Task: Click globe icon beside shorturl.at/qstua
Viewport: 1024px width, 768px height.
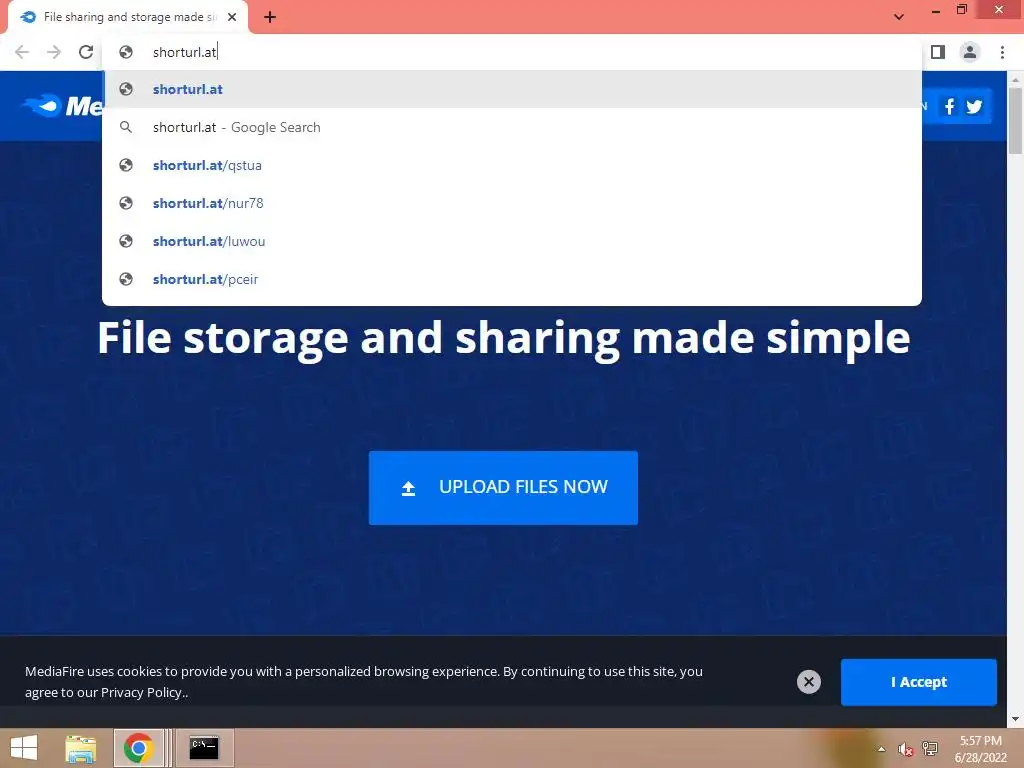Action: tap(126, 165)
